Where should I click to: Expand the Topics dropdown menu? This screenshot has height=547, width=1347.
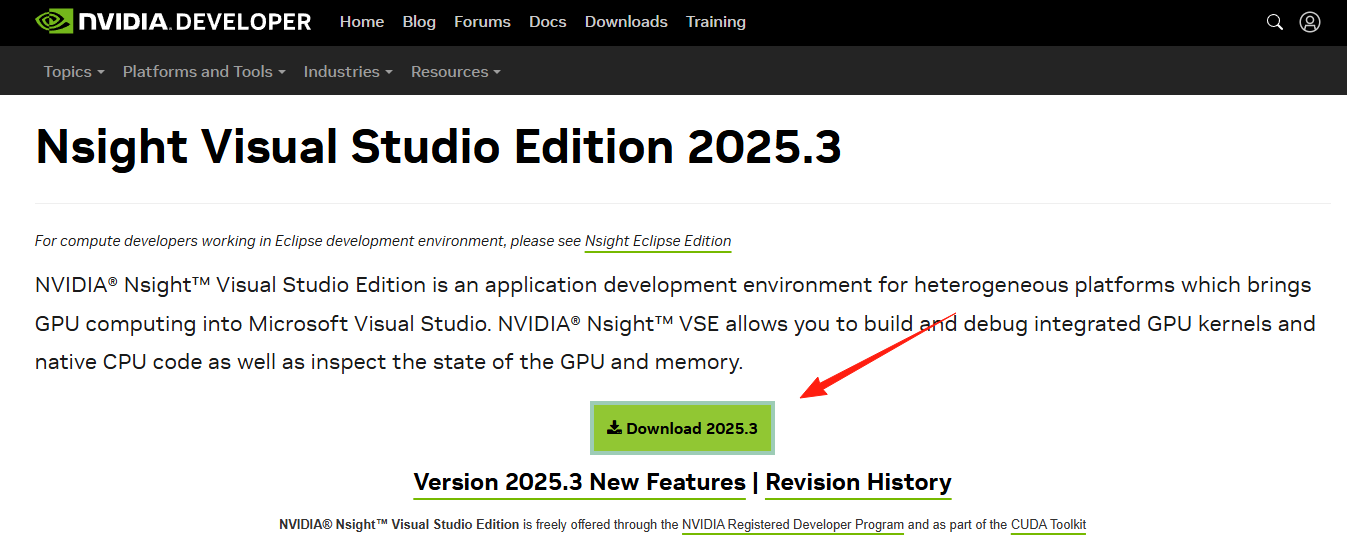tap(74, 72)
